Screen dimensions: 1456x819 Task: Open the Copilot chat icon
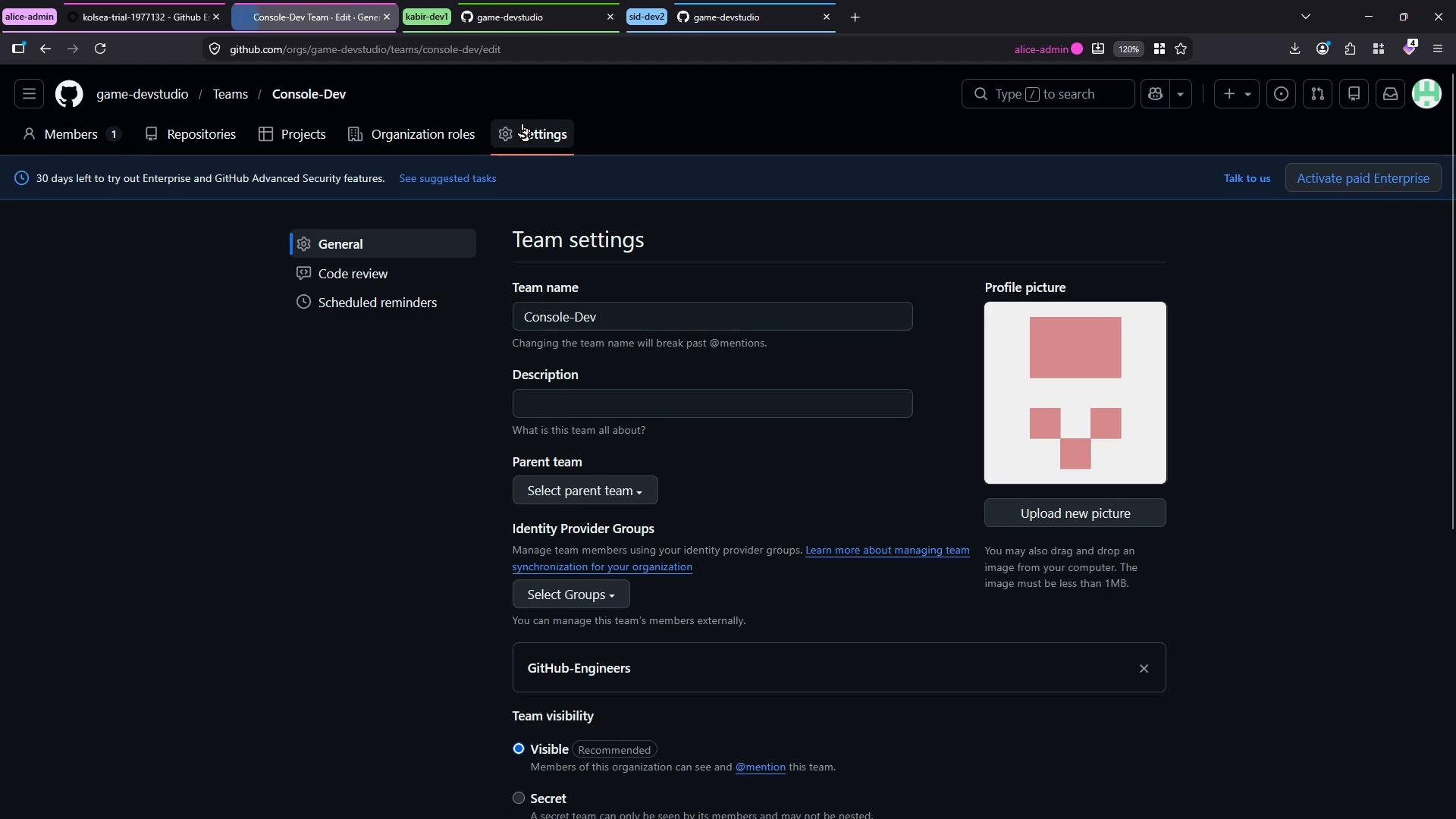click(x=1156, y=94)
